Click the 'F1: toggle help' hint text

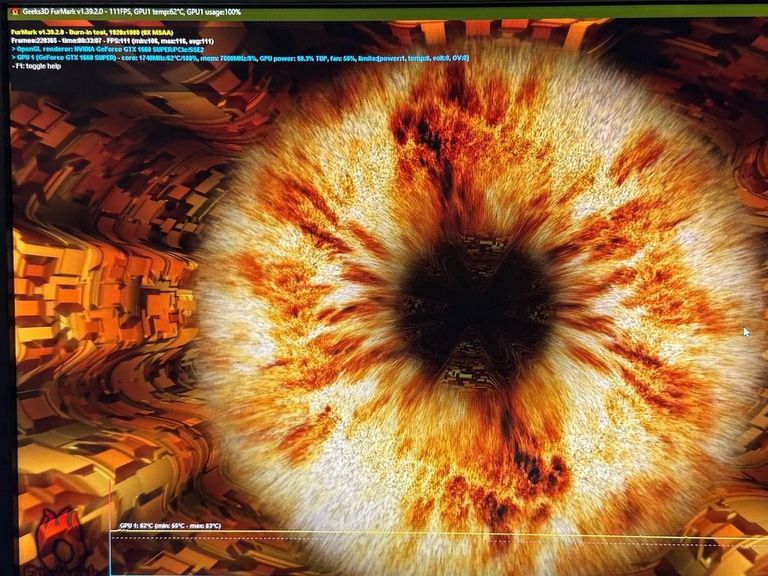pyautogui.click(x=37, y=66)
